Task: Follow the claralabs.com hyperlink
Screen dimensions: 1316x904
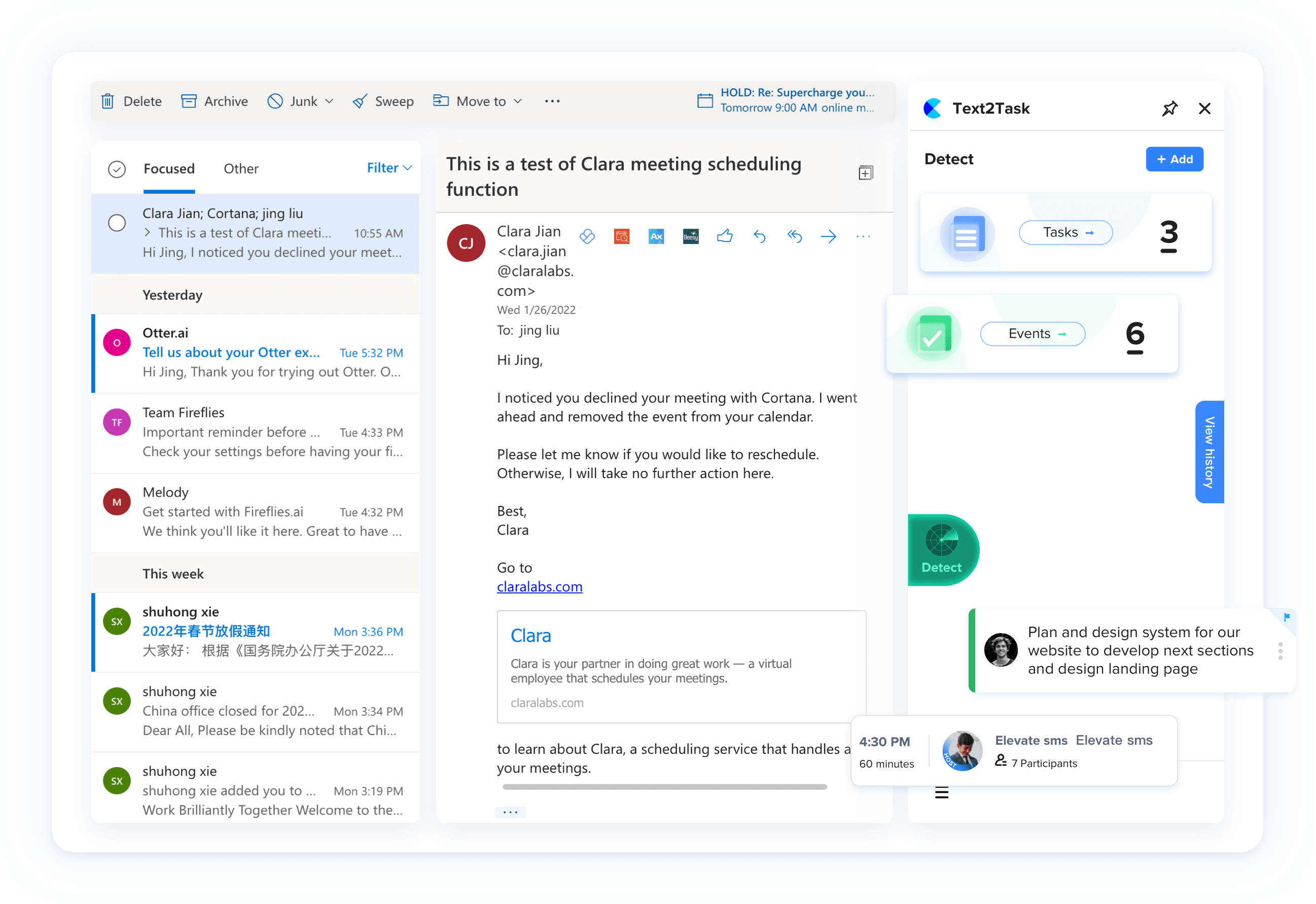Action: (540, 586)
